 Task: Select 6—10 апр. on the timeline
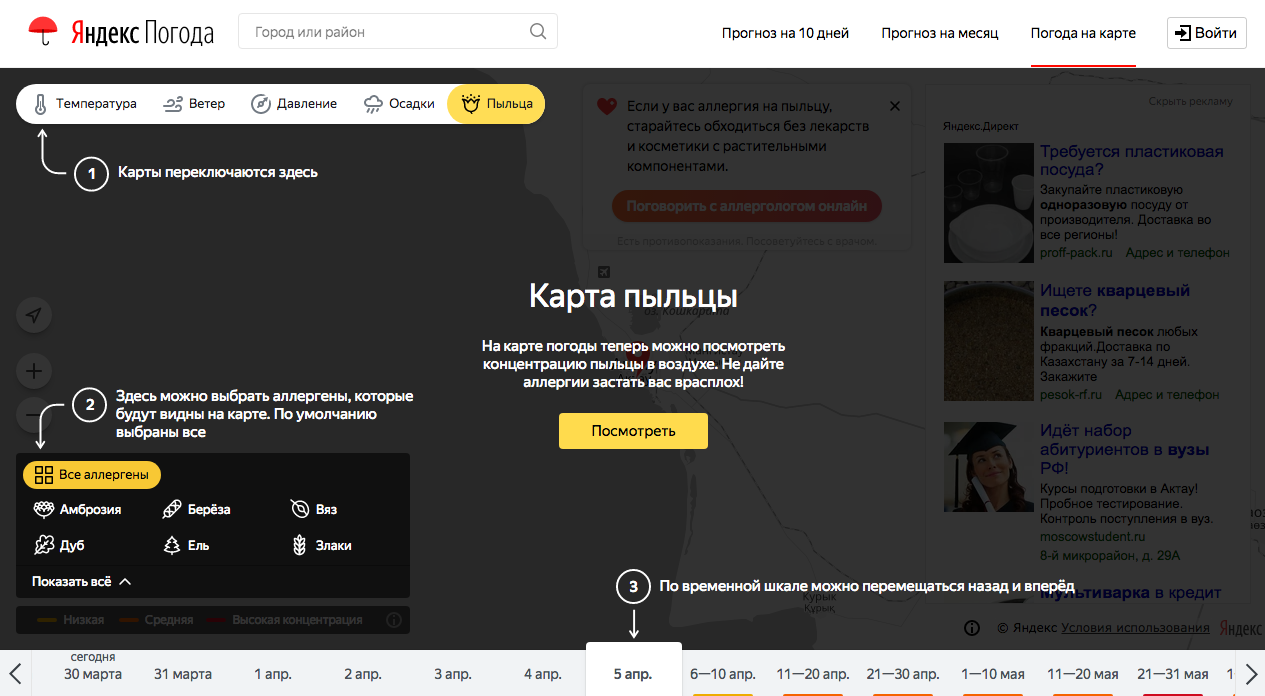pyautogui.click(x=723, y=673)
